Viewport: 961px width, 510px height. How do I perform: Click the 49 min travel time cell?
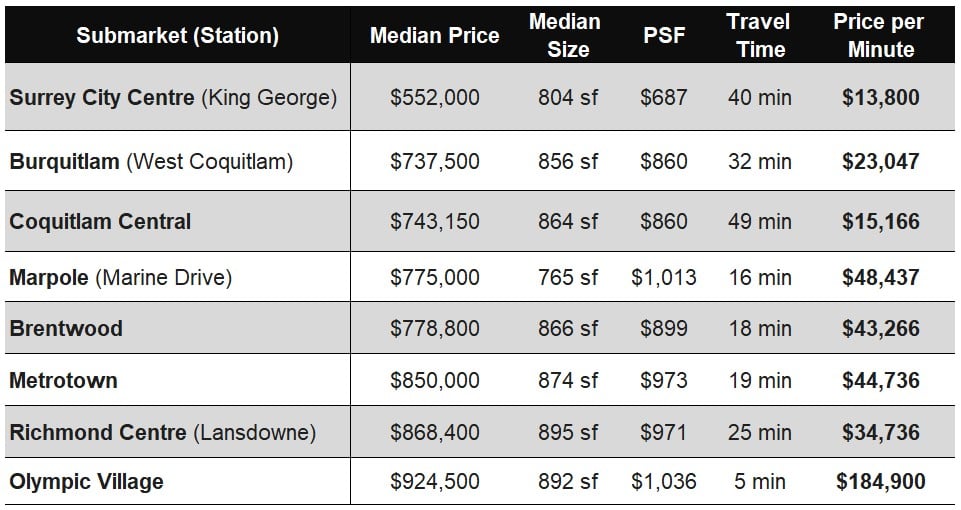759,222
